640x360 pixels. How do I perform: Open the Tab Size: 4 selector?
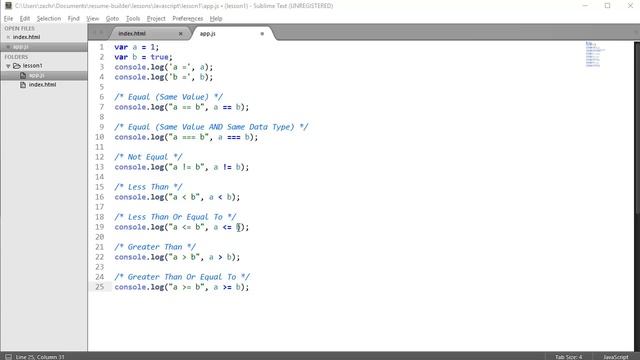569,357
